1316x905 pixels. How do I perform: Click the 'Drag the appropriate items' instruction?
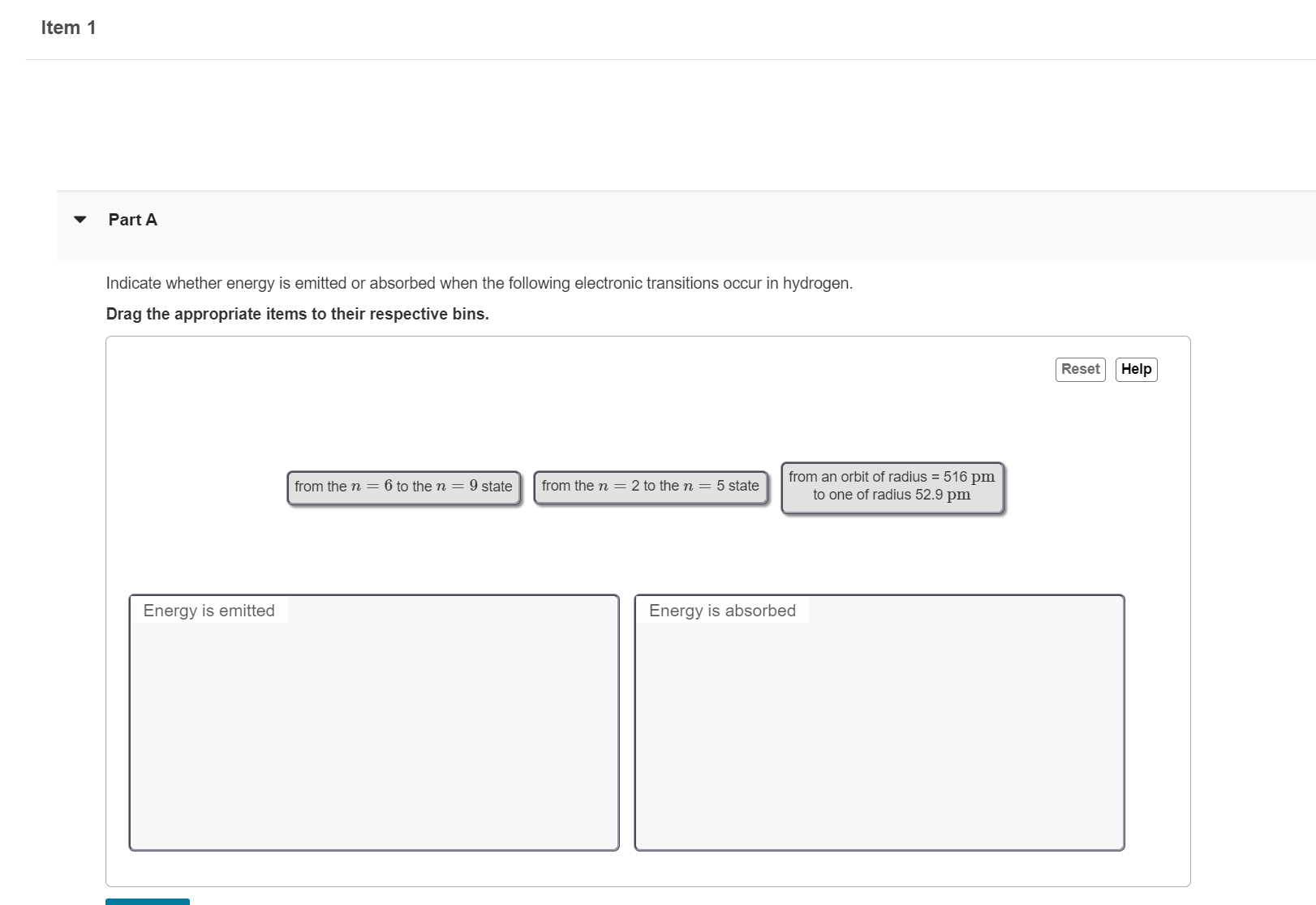click(298, 314)
